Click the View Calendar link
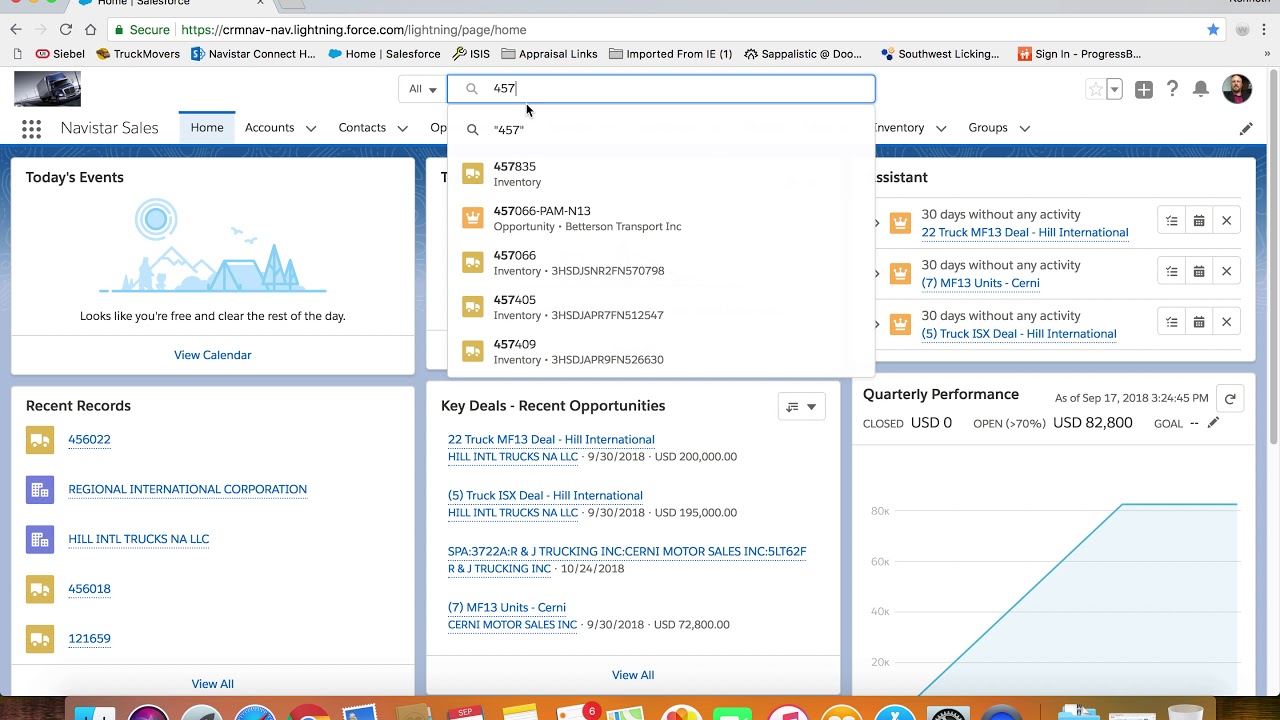Viewport: 1280px width, 720px height. point(212,355)
